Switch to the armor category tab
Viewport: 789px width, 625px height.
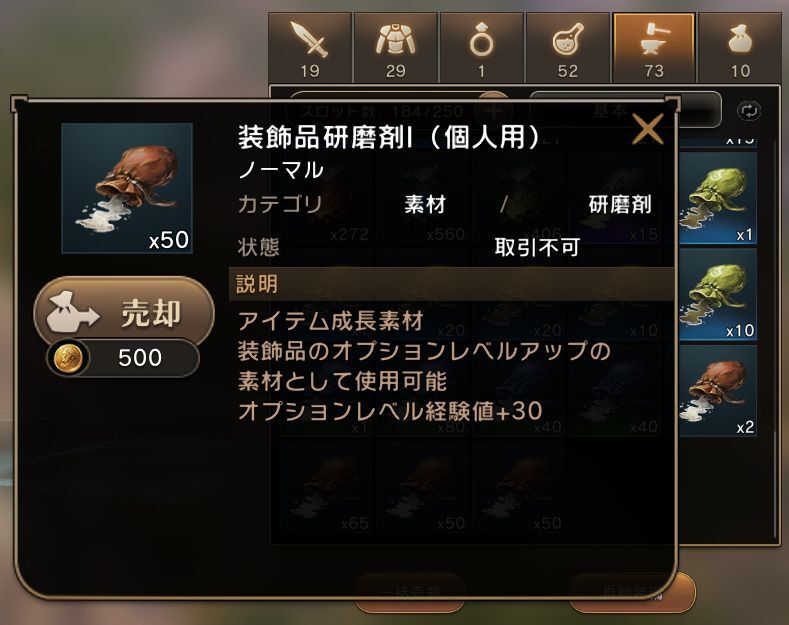tap(396, 48)
